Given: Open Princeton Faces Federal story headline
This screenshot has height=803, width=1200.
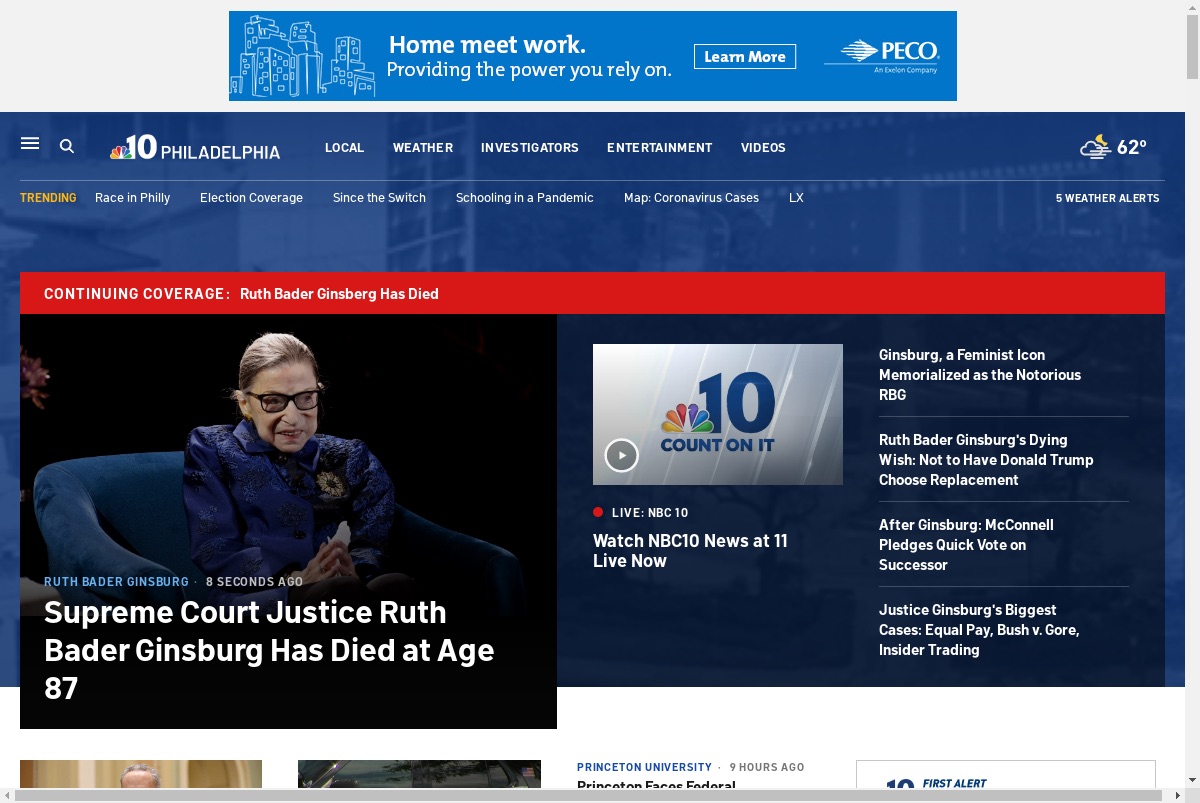Looking at the screenshot, I should [x=656, y=786].
